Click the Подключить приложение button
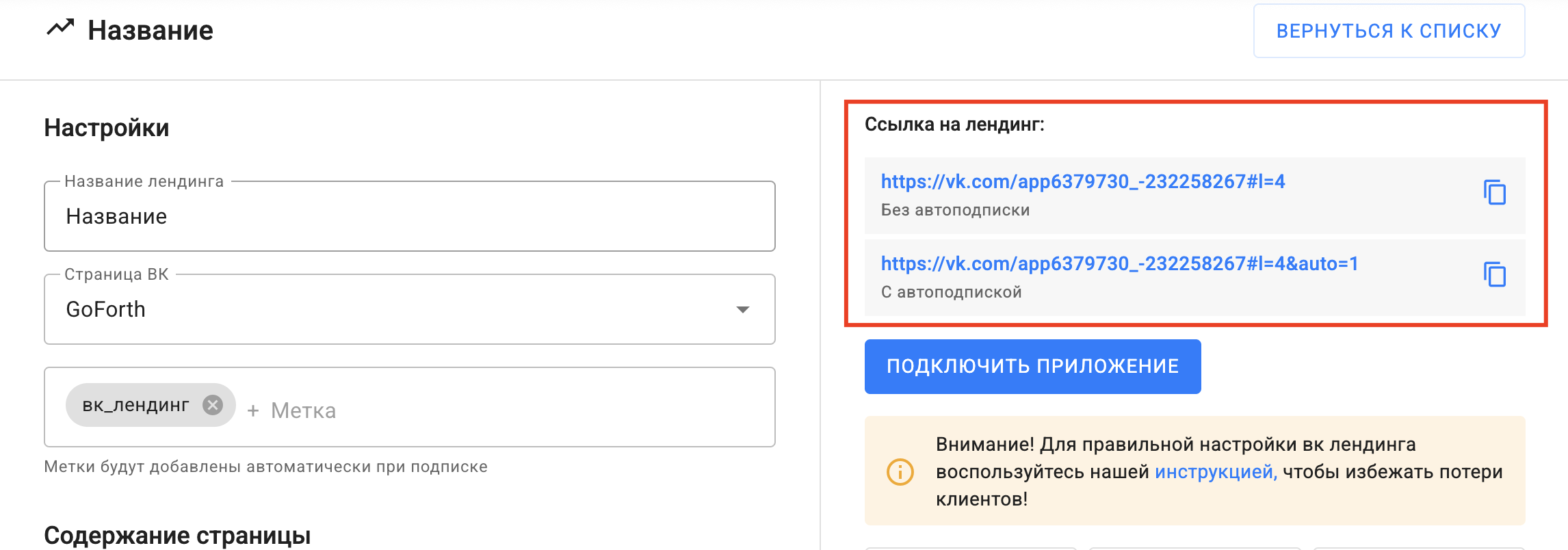Viewport: 1568px width, 550px height. [1032, 367]
